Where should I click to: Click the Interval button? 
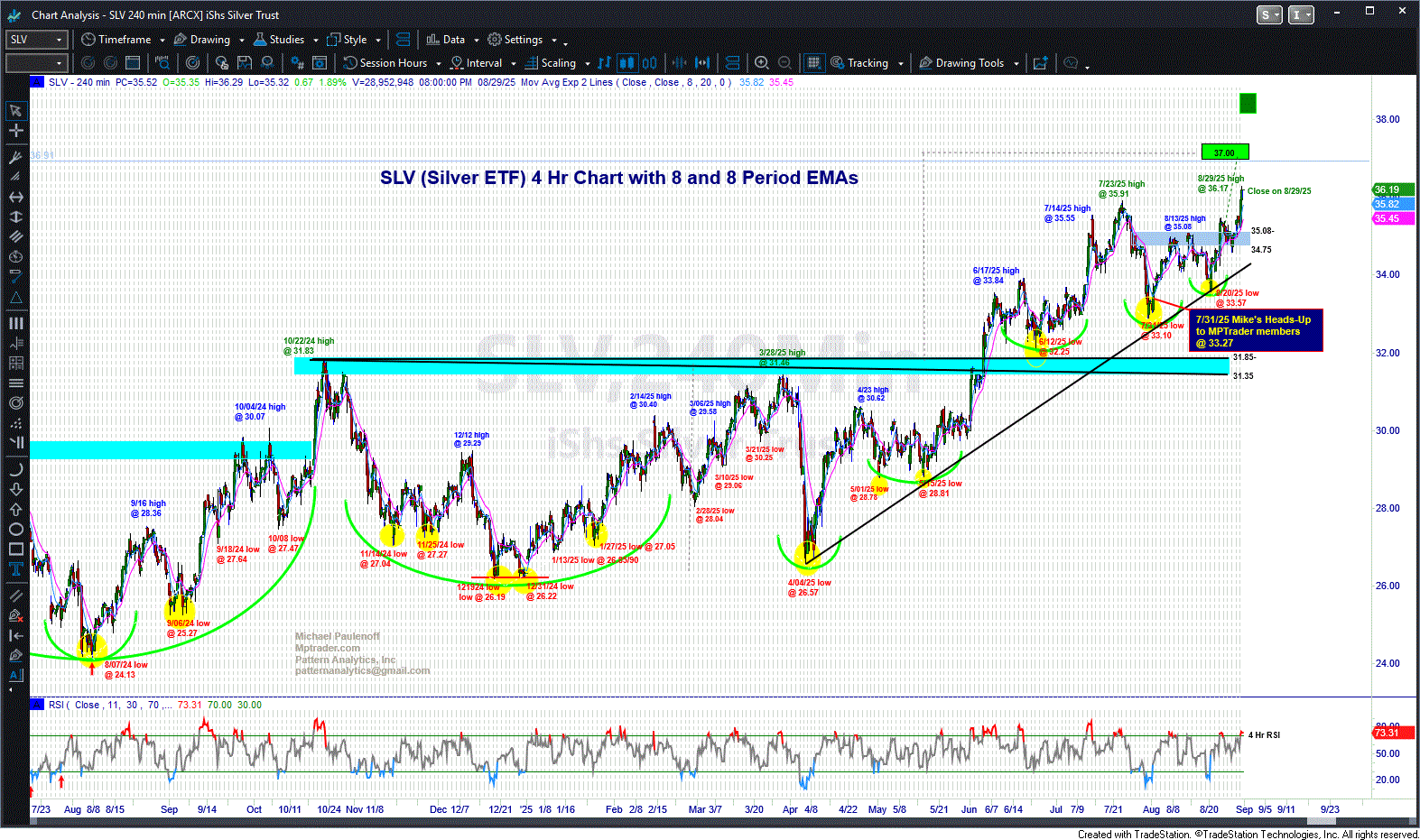click(x=477, y=63)
